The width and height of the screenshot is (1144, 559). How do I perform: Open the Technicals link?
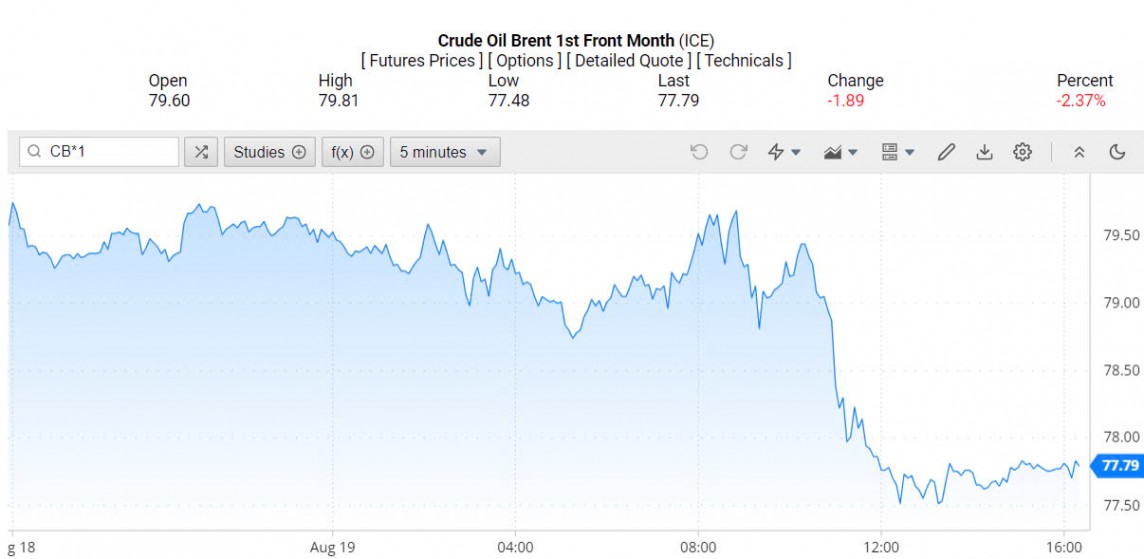point(744,60)
